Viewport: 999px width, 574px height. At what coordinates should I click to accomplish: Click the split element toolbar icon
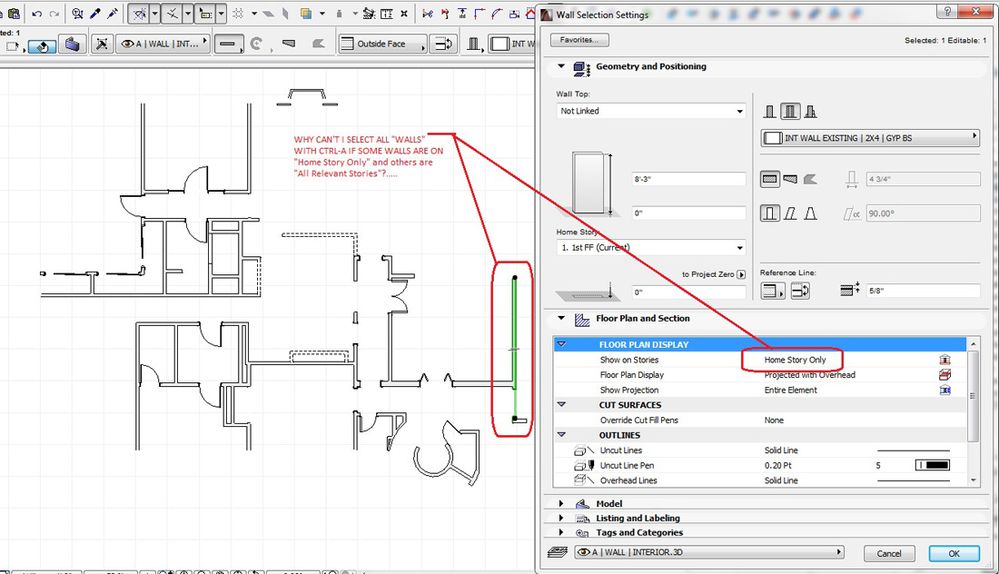click(428, 13)
